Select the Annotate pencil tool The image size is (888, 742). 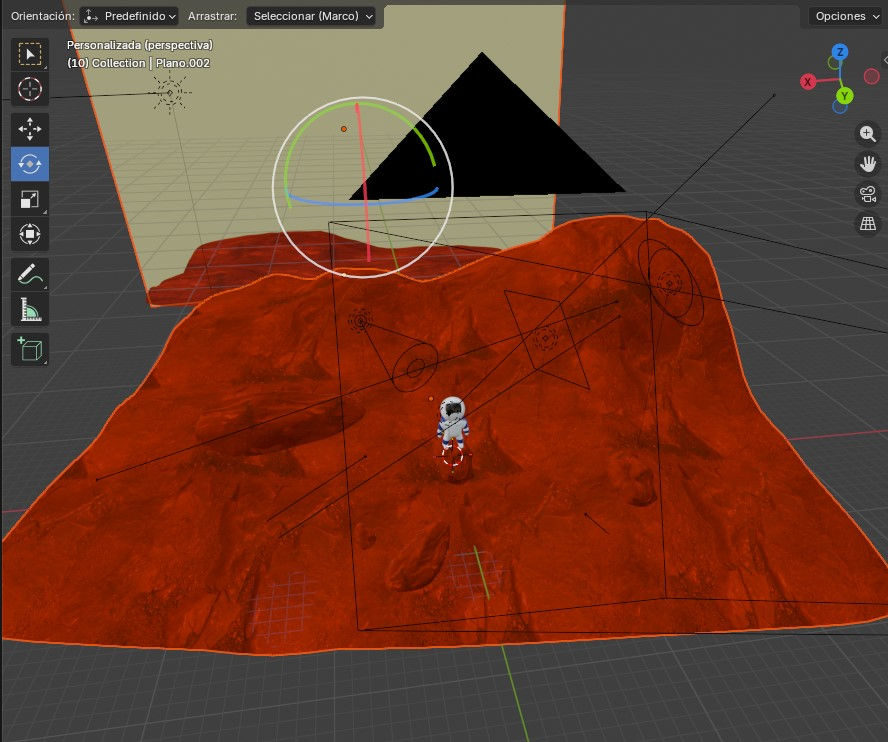tap(30, 274)
